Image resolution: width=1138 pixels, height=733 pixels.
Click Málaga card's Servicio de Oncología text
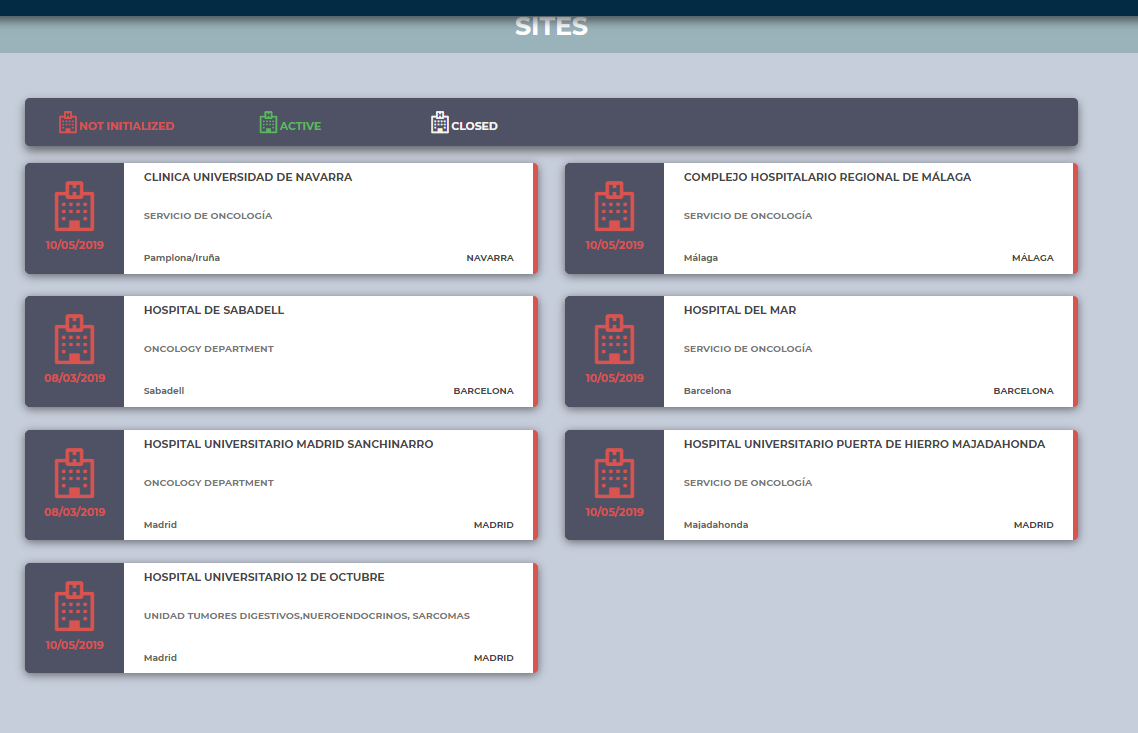tap(748, 216)
